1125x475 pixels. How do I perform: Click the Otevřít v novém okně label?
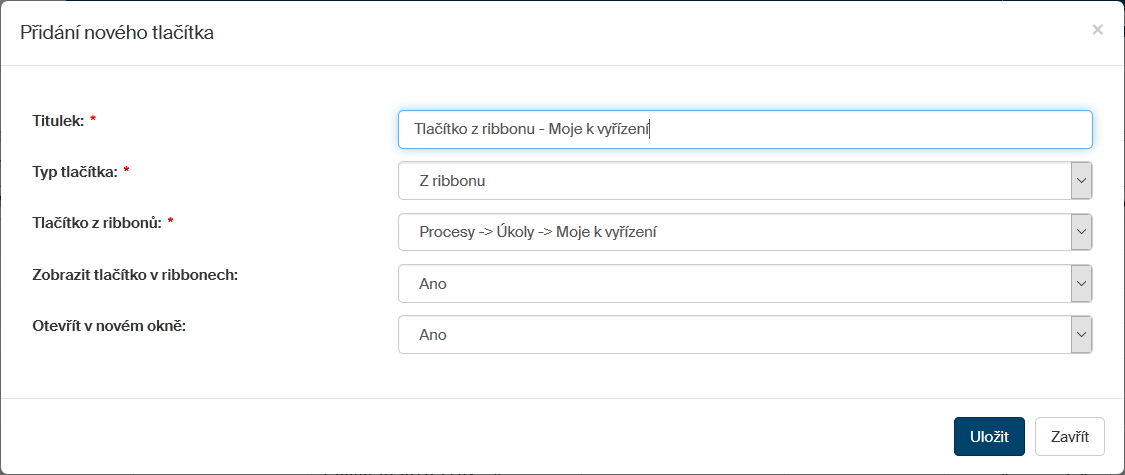tap(109, 325)
